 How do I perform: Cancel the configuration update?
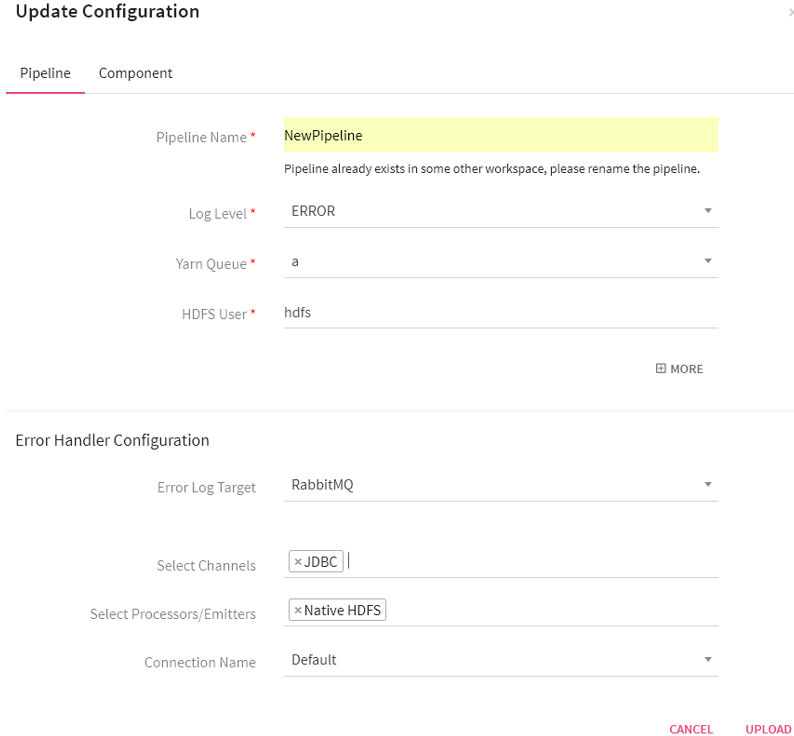click(x=691, y=729)
